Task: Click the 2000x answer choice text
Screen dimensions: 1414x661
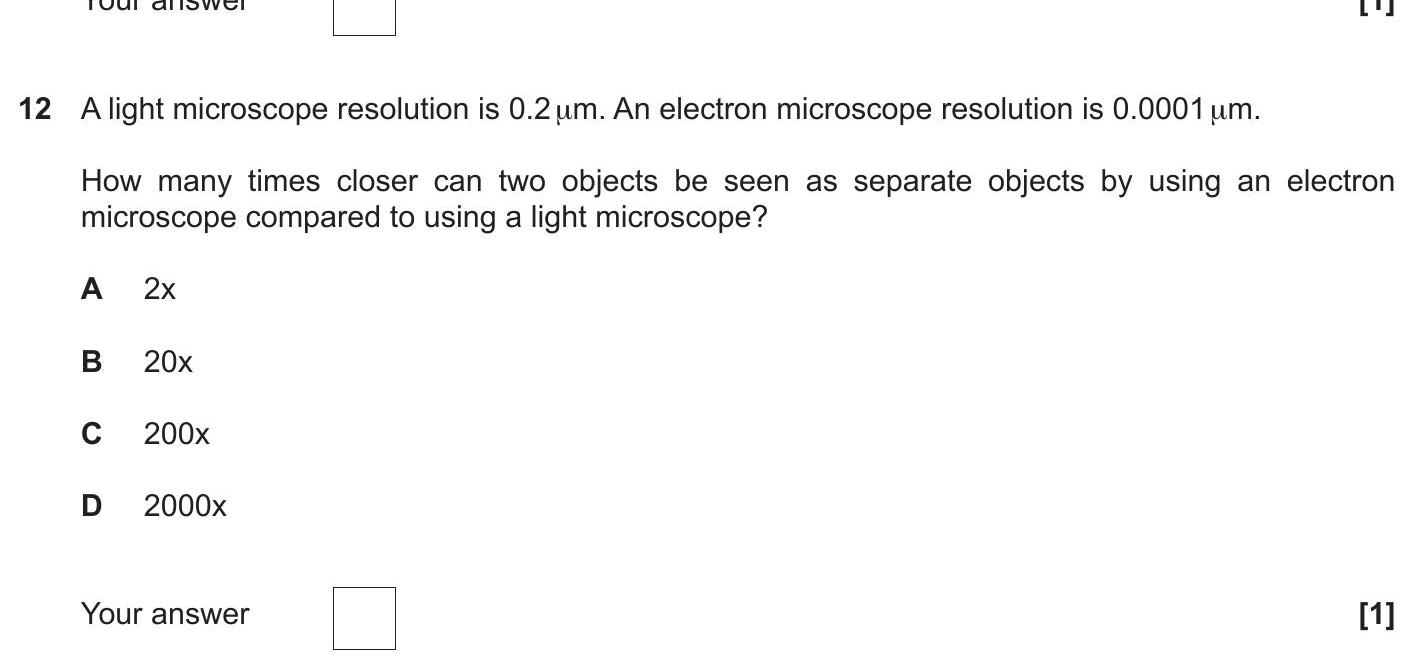Action: click(185, 506)
